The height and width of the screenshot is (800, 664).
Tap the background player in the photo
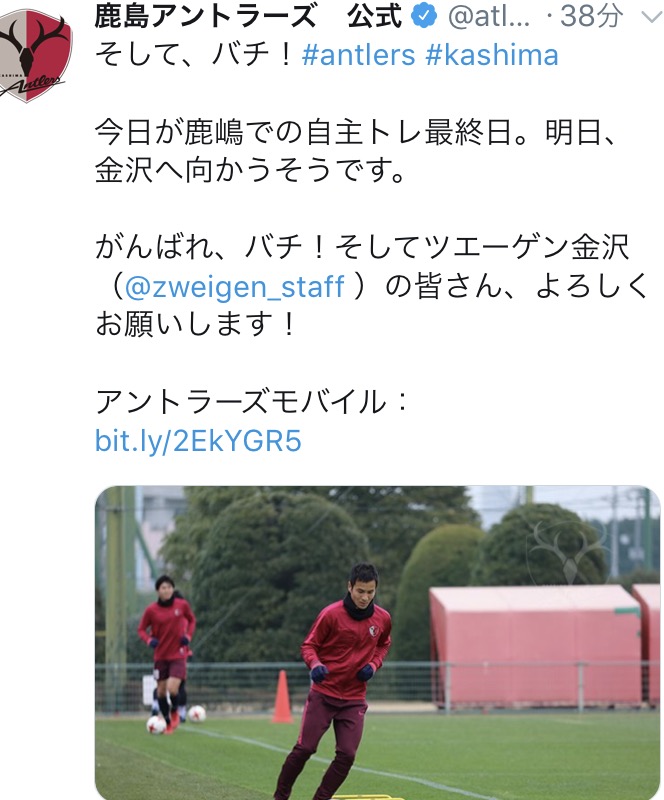(x=167, y=654)
